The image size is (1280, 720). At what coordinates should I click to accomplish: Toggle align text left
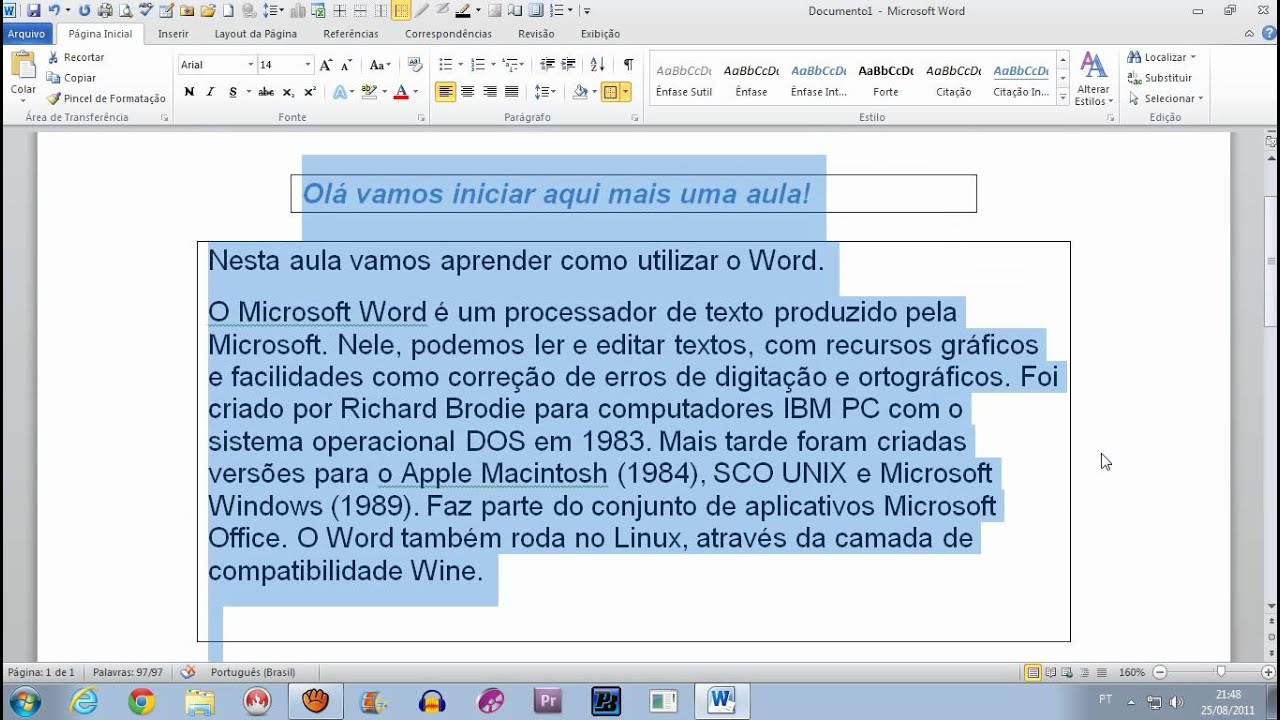click(445, 92)
